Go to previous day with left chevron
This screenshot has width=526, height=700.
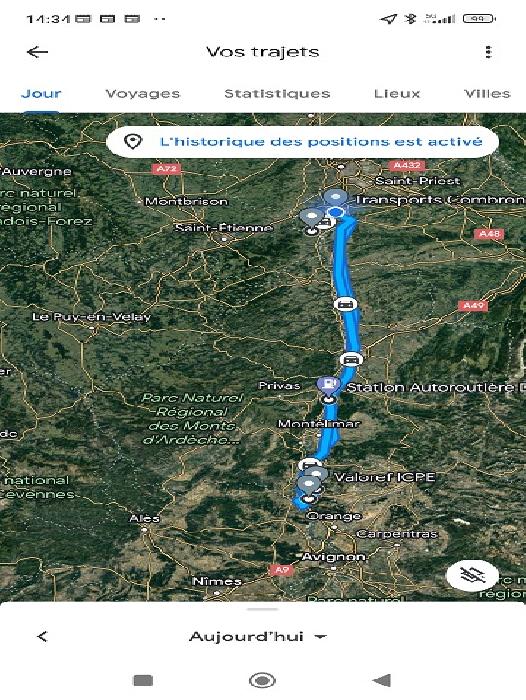coord(42,636)
